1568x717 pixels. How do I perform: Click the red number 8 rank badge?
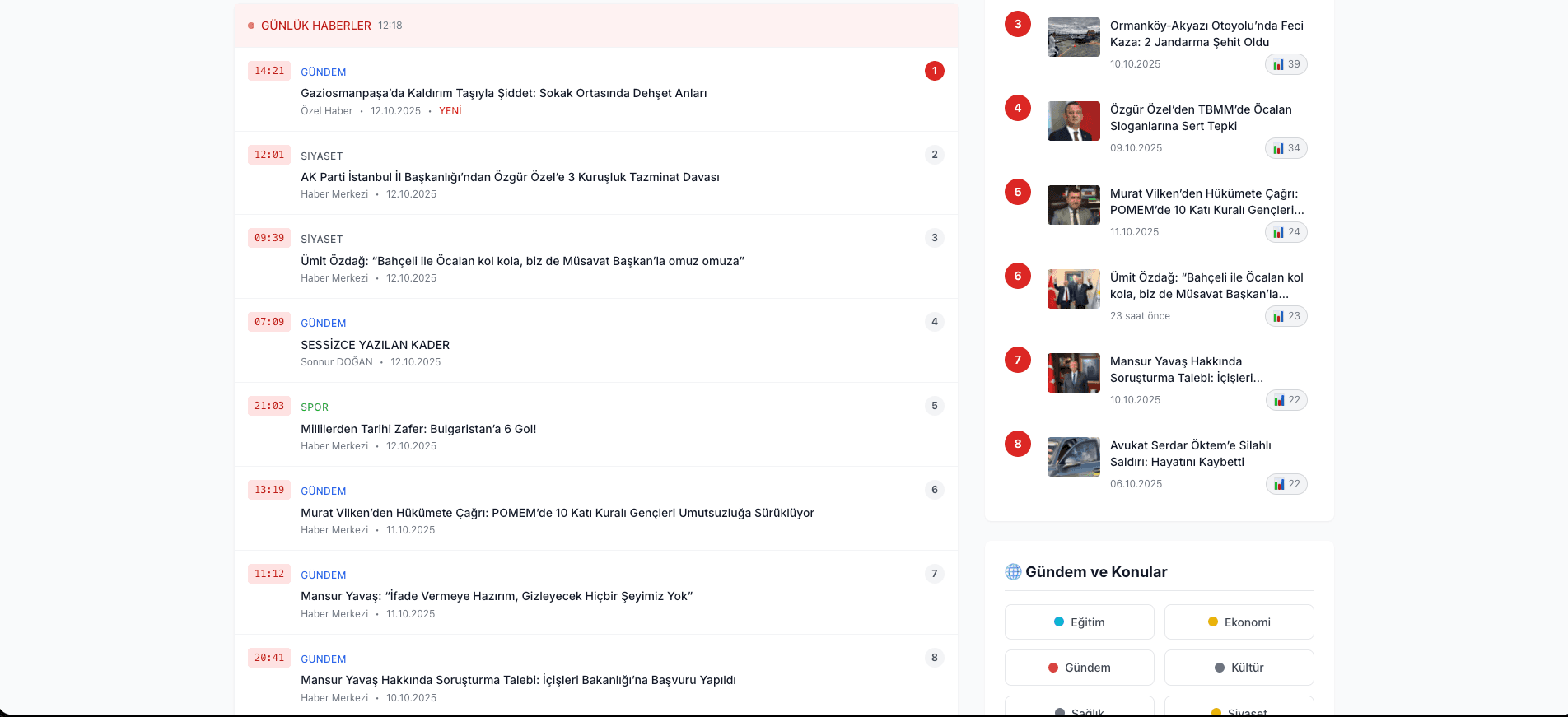(1018, 444)
